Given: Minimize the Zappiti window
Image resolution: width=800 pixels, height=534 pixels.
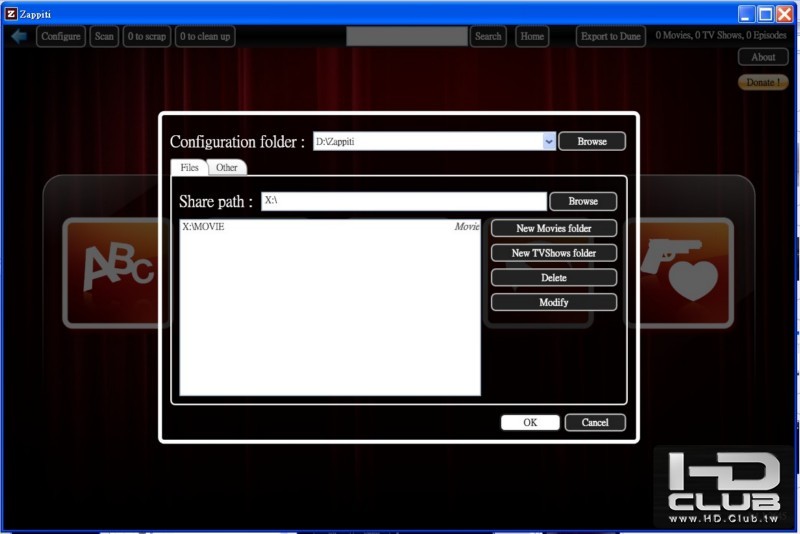Looking at the screenshot, I should [x=746, y=14].
